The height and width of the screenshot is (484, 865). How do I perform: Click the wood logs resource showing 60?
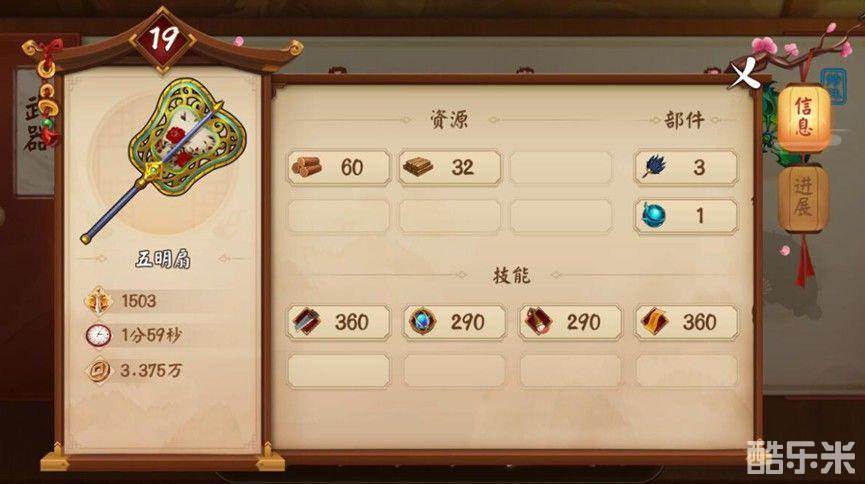[x=338, y=167]
